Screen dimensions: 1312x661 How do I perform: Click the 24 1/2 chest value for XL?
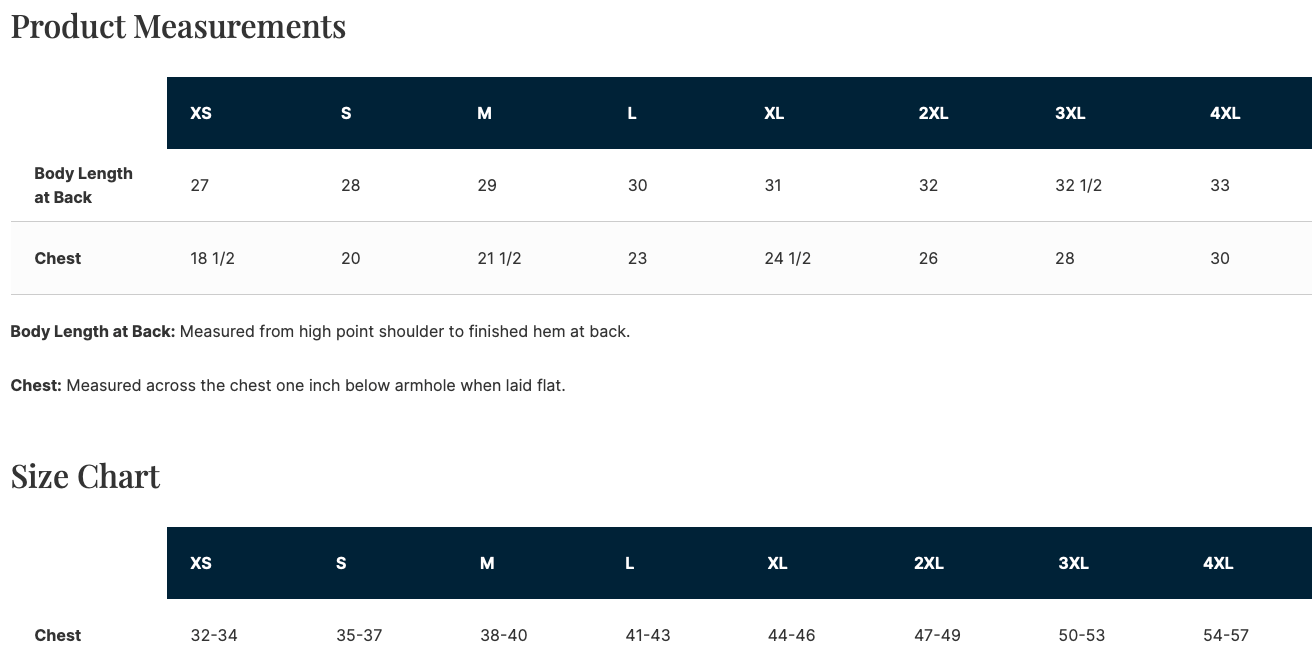[788, 258]
